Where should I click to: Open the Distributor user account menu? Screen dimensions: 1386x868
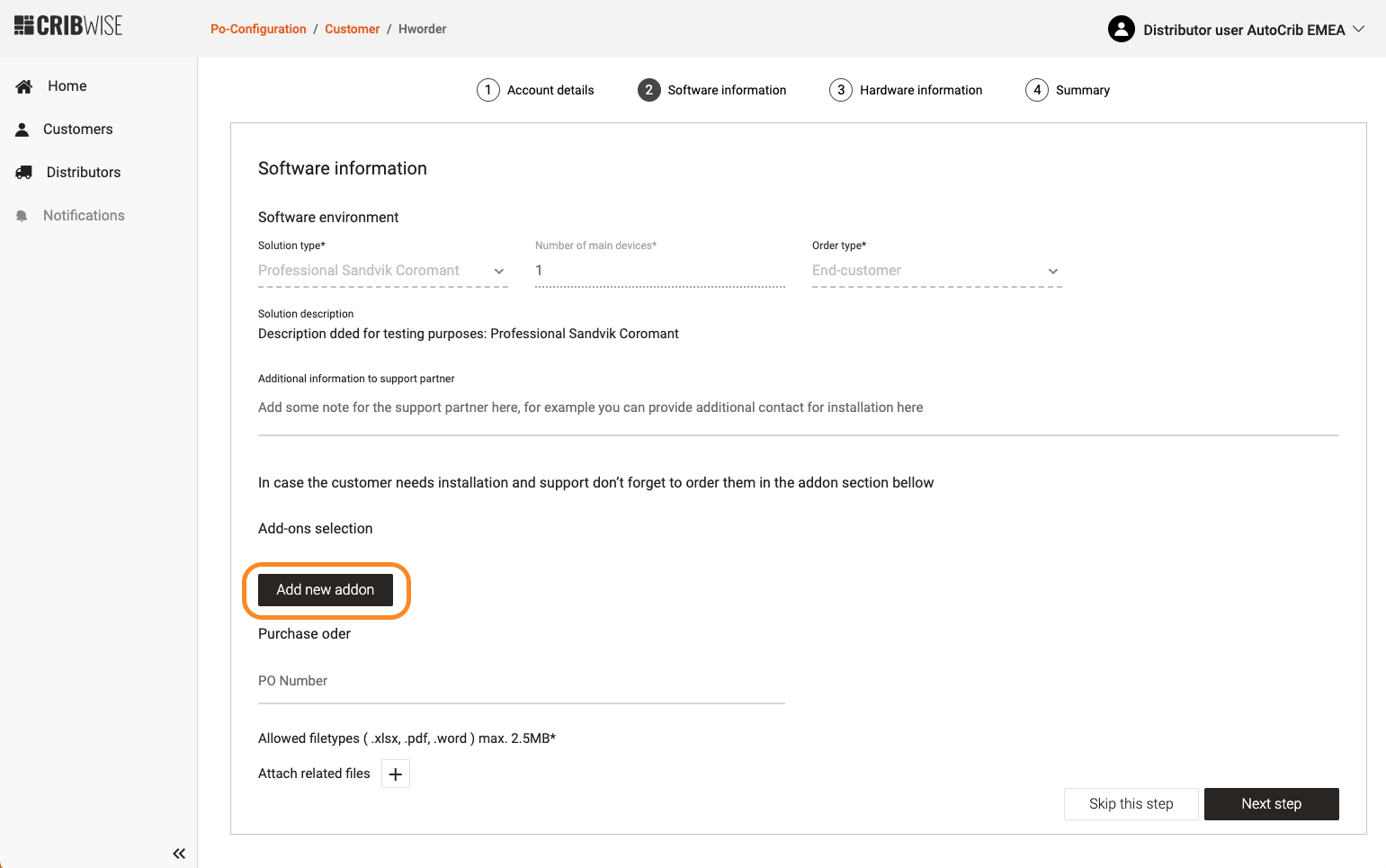[1244, 30]
